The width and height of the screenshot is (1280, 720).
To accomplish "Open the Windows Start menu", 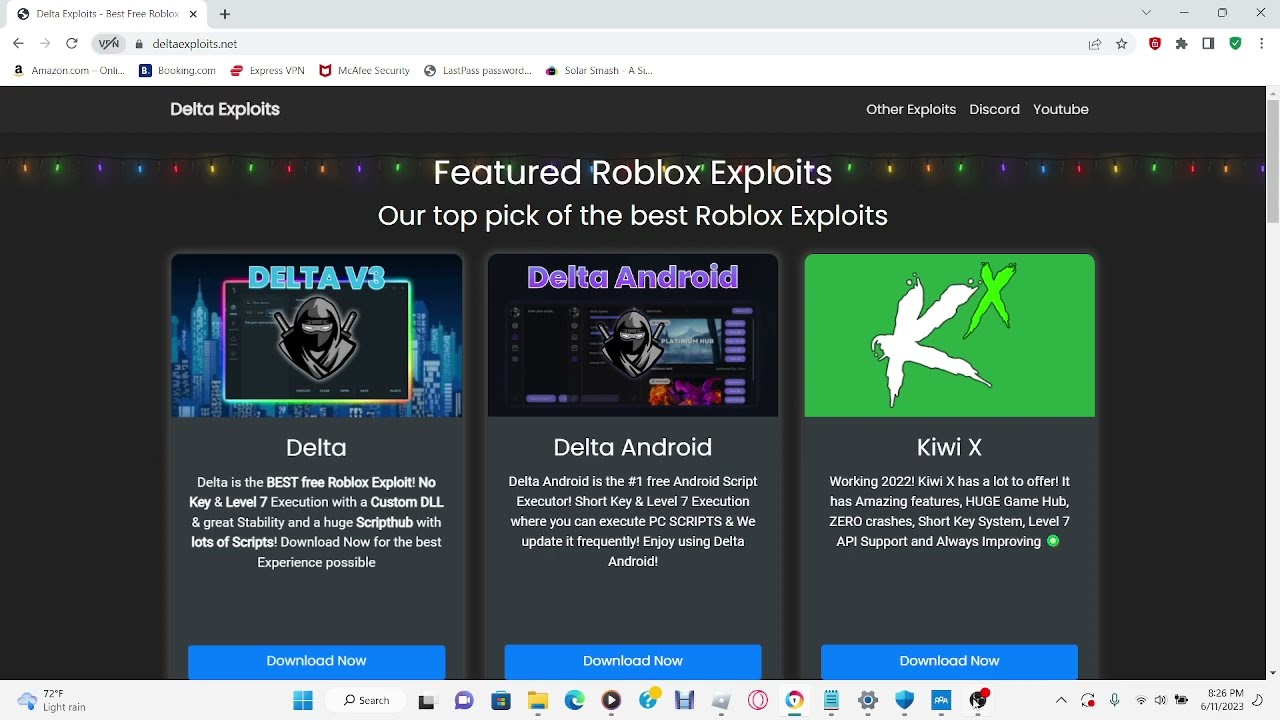I will pyautogui.click(x=303, y=700).
